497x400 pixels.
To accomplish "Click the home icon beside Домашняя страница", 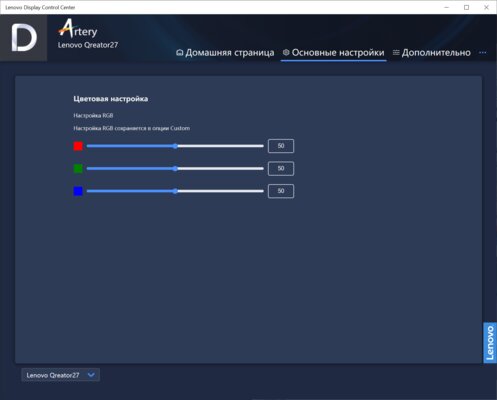I will click(x=179, y=53).
